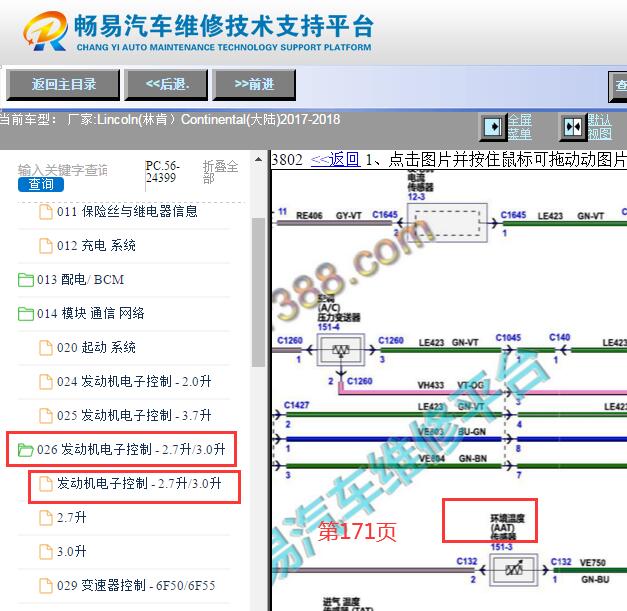
Task: Click the A/C pressure transducer symbol
Action: point(341,350)
